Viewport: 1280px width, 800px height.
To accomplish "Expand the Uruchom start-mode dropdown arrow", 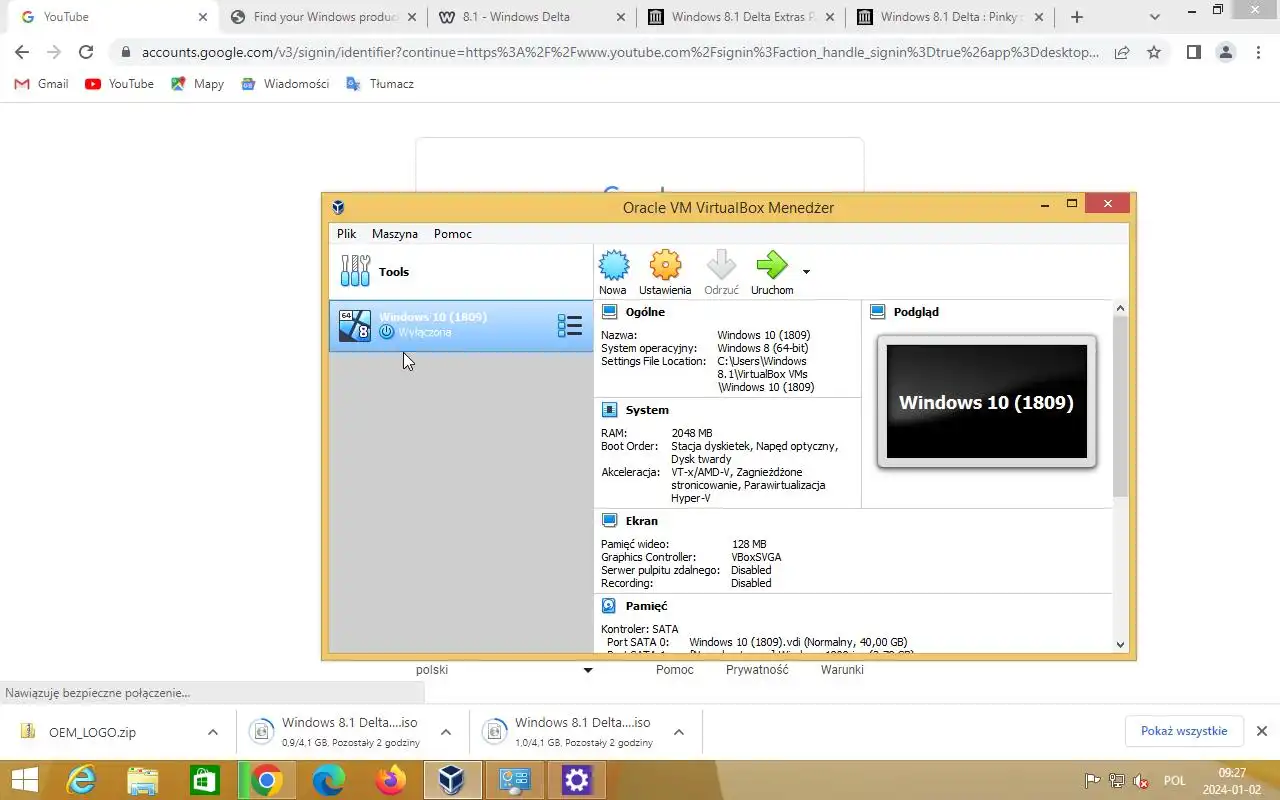I will 806,271.
